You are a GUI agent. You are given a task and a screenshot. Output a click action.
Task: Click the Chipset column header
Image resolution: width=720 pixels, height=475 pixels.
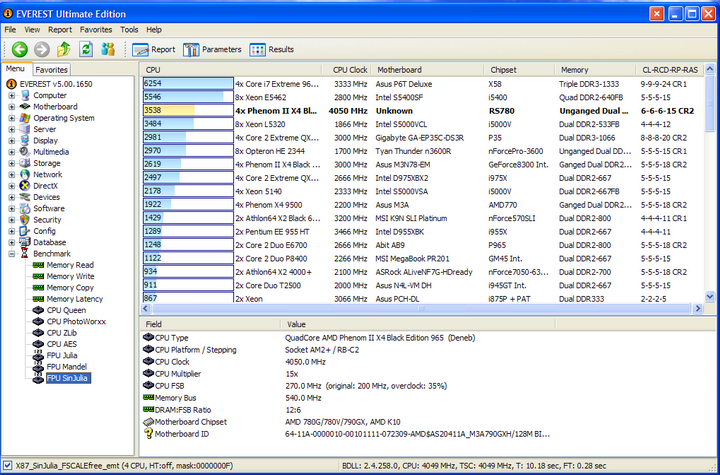point(519,70)
